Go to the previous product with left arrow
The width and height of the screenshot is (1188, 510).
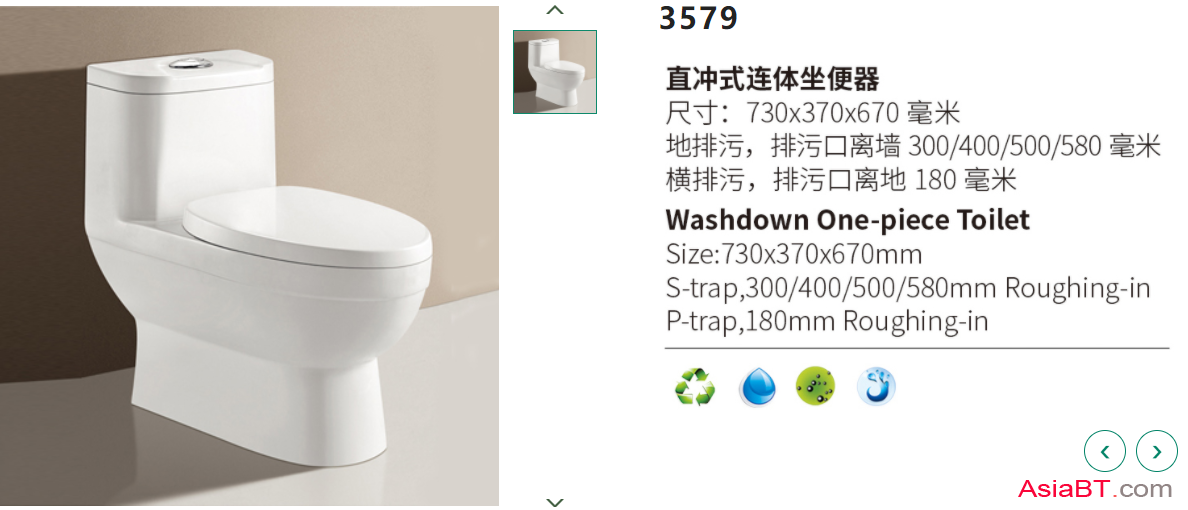tap(1105, 452)
